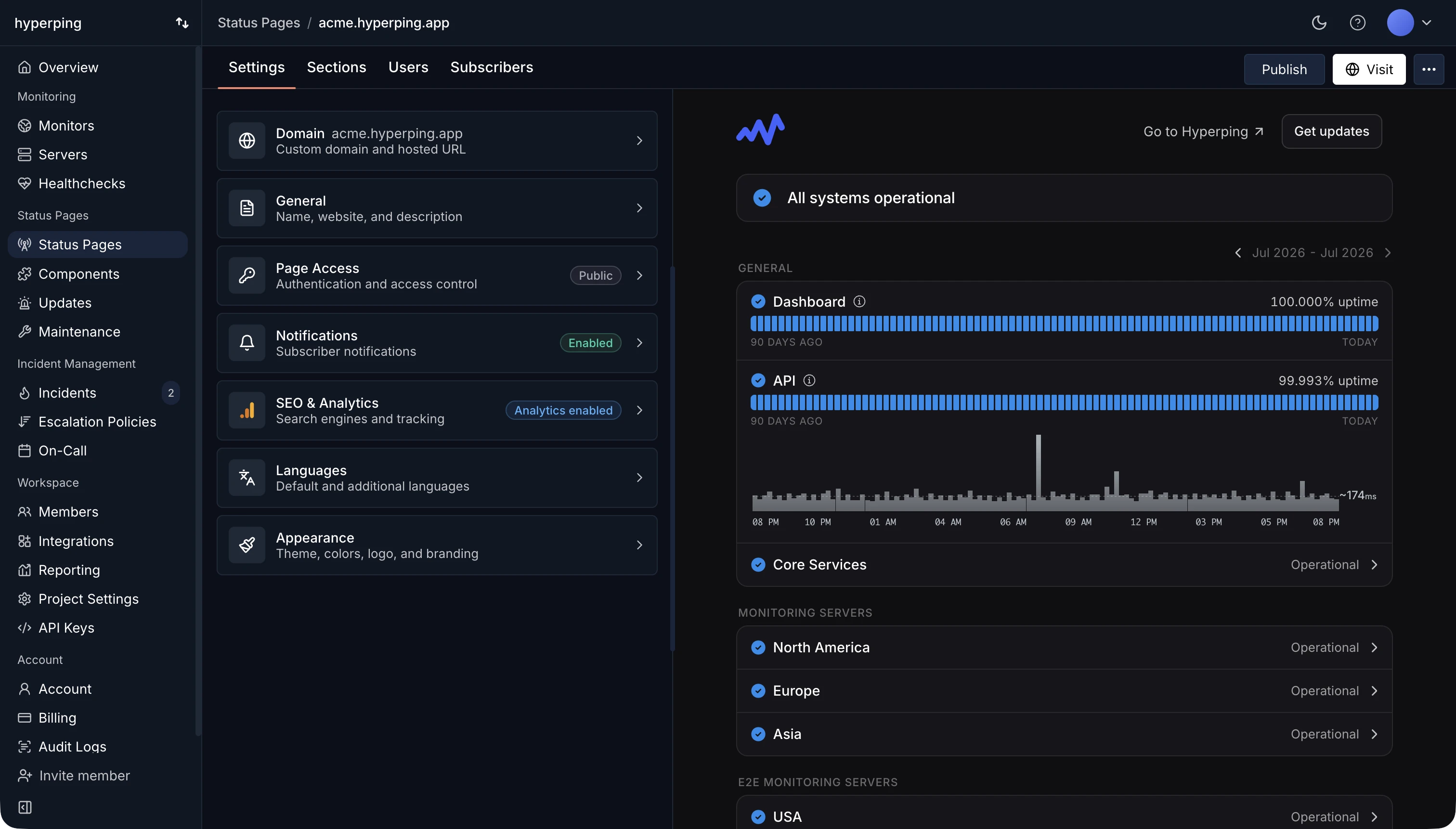Open the Monitors page
Viewport: 1456px width, 829px height.
[97, 125]
